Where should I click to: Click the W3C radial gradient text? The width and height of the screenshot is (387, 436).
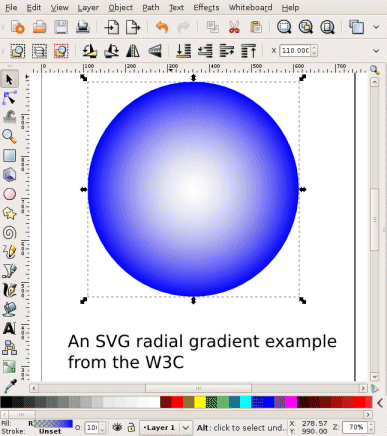(202, 351)
